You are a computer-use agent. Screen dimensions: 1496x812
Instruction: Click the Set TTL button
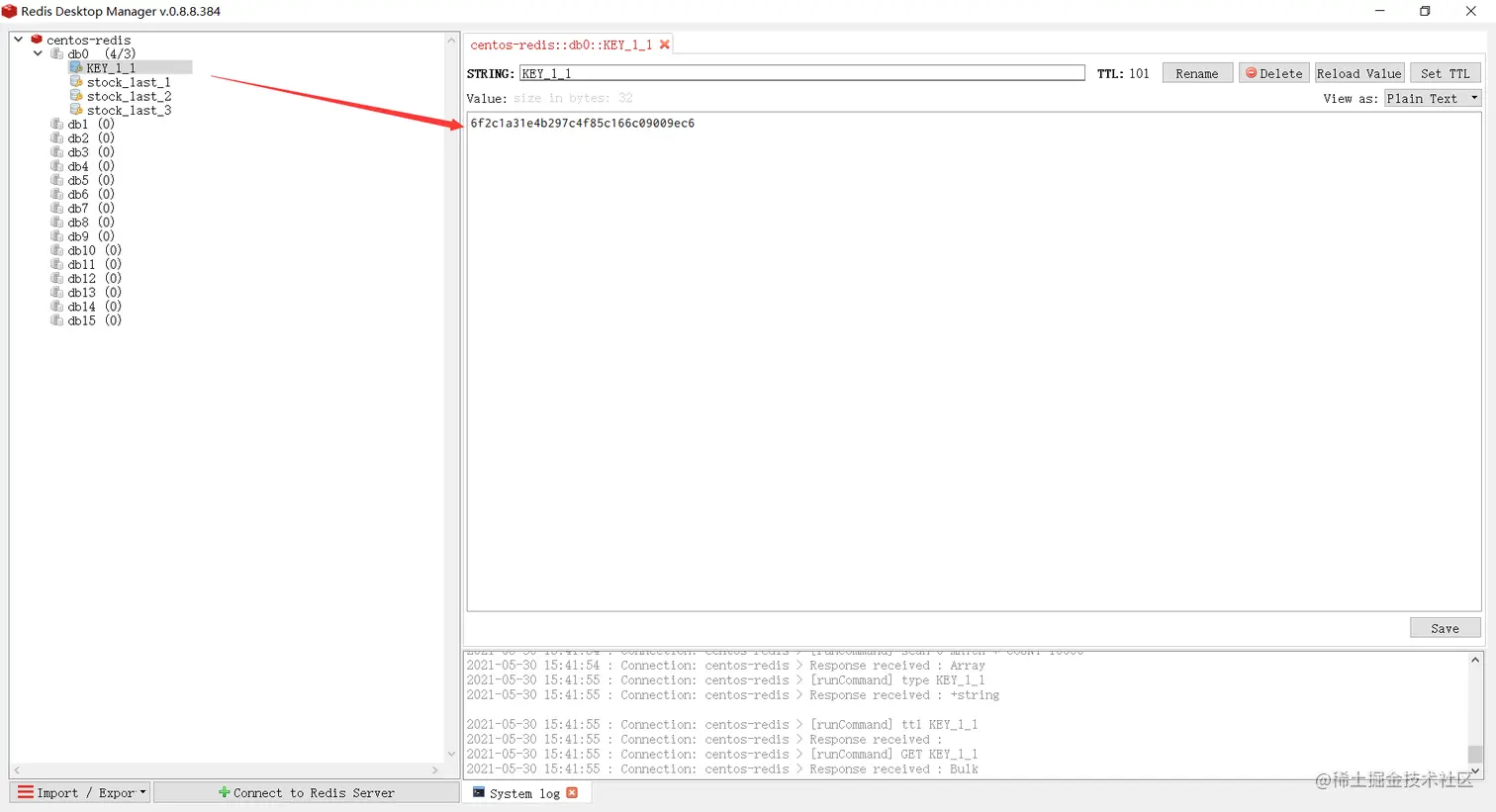click(1445, 72)
